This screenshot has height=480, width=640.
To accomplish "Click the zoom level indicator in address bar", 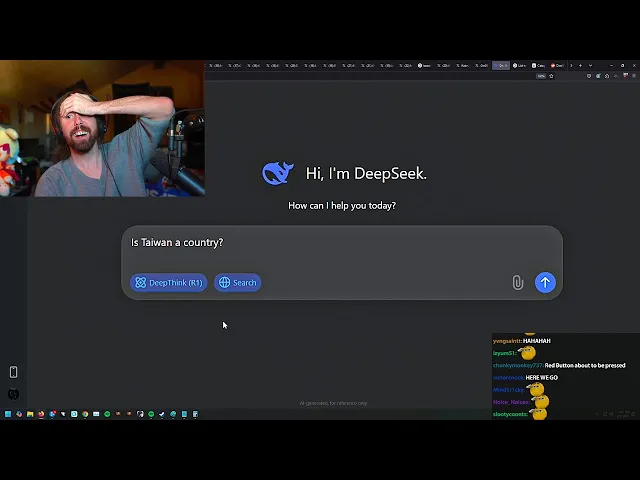I will tap(541, 76).
